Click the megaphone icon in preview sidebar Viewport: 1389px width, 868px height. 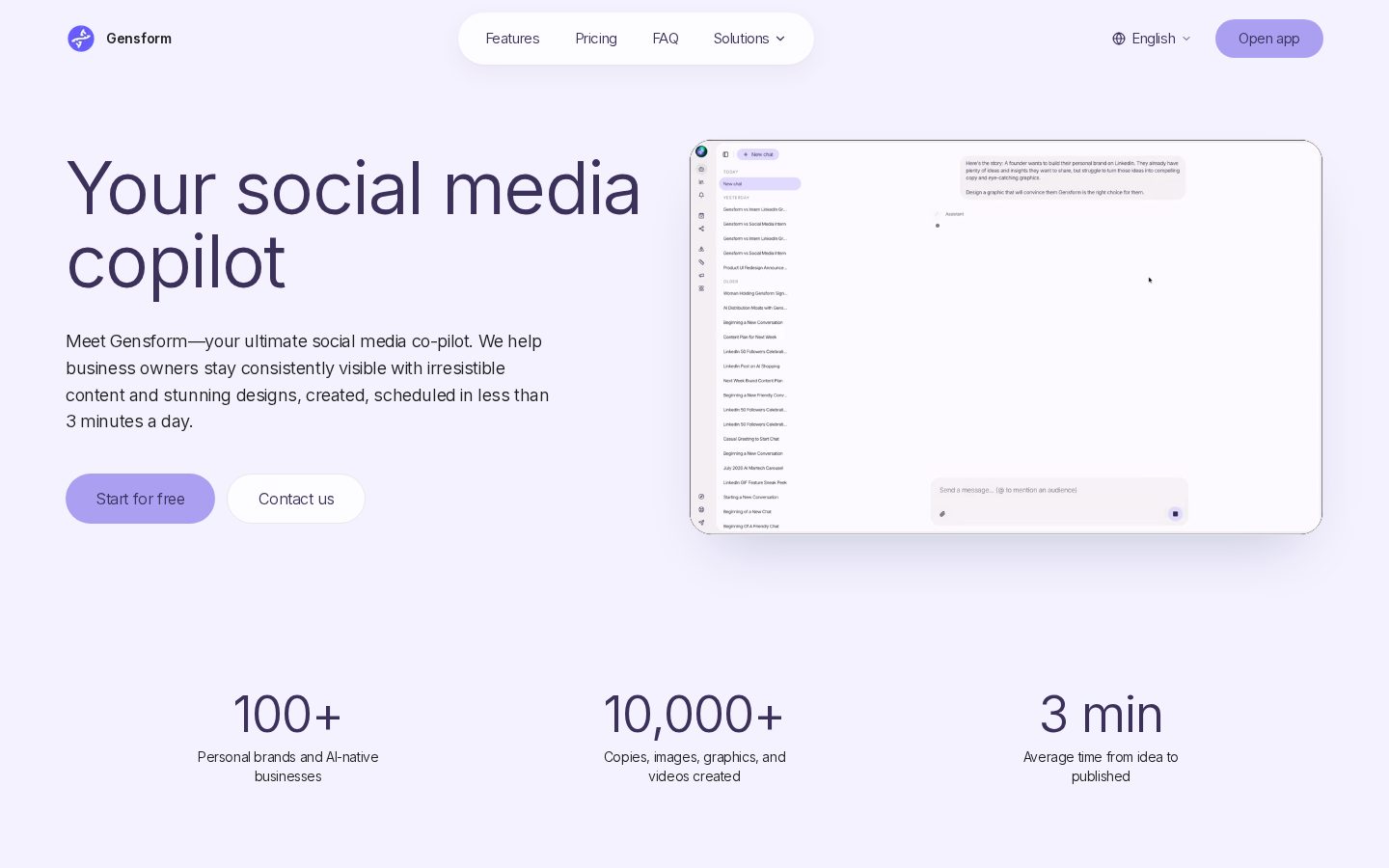click(701, 275)
